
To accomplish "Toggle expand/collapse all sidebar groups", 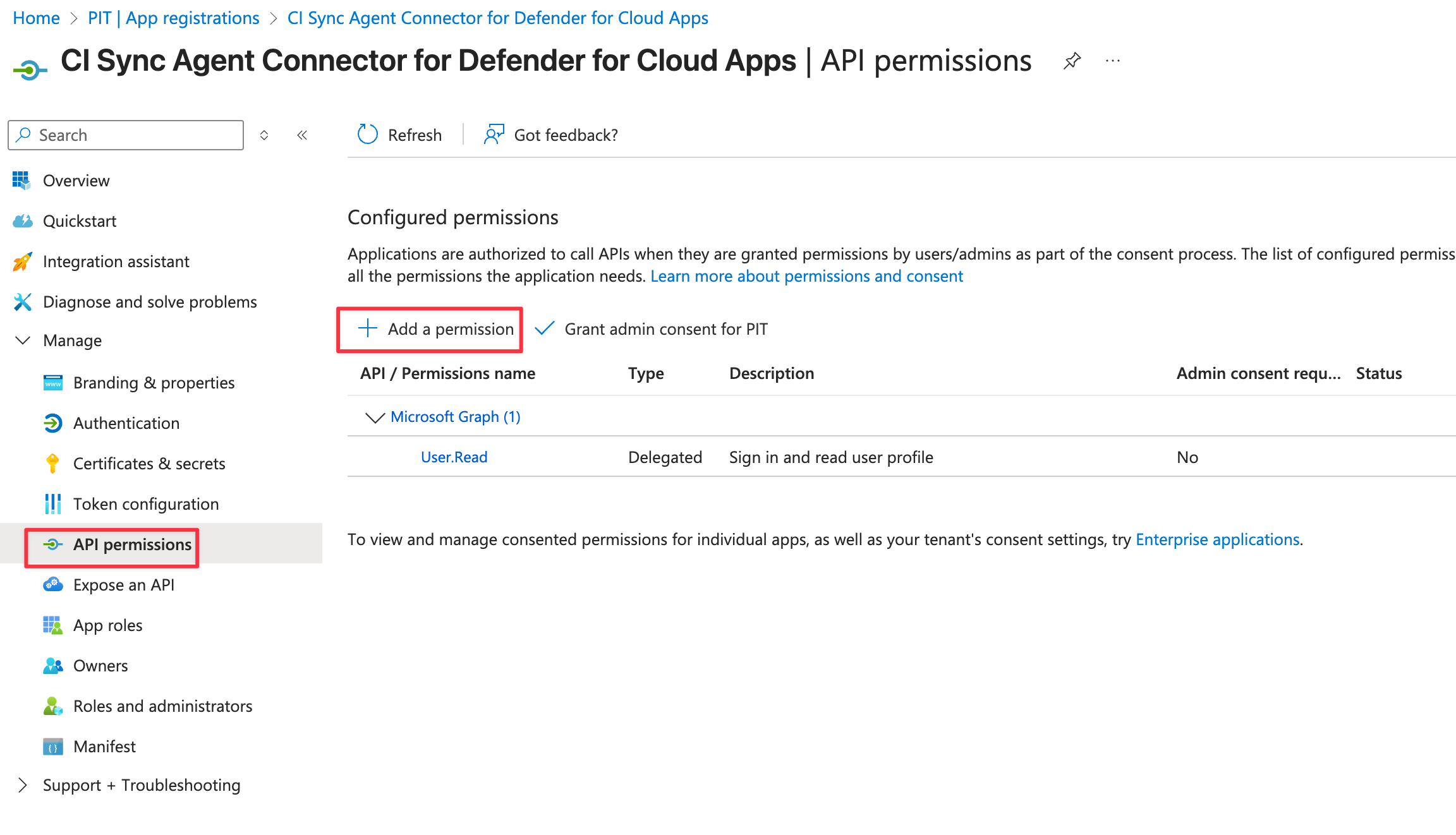I will [264, 135].
